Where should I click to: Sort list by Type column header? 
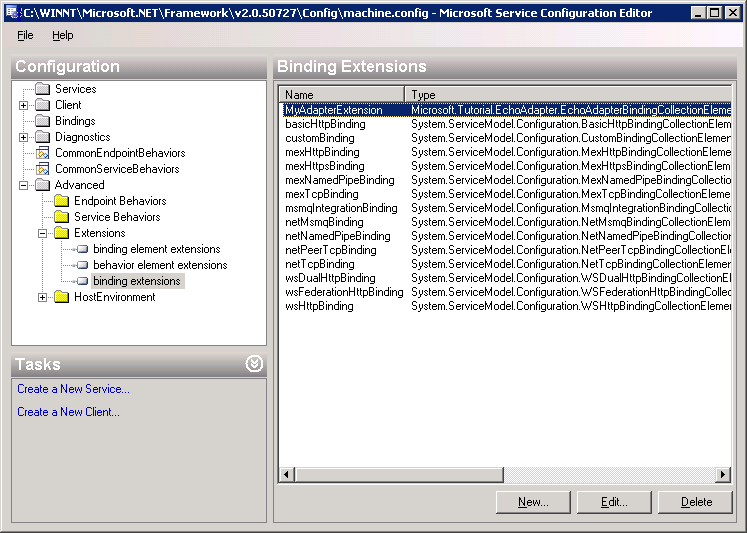tap(568, 94)
